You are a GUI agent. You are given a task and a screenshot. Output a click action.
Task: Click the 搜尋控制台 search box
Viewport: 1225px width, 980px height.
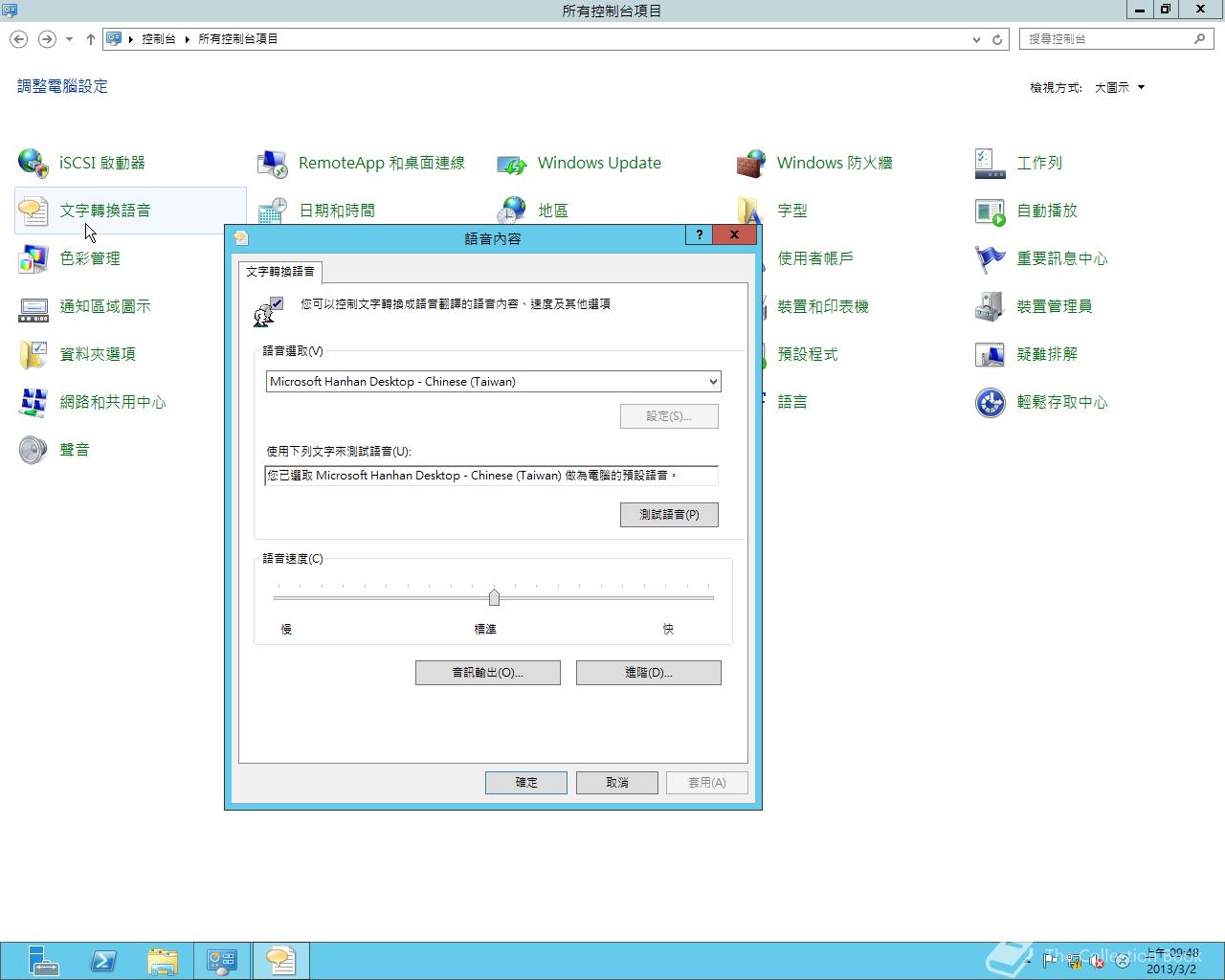pyautogui.click(x=1116, y=39)
